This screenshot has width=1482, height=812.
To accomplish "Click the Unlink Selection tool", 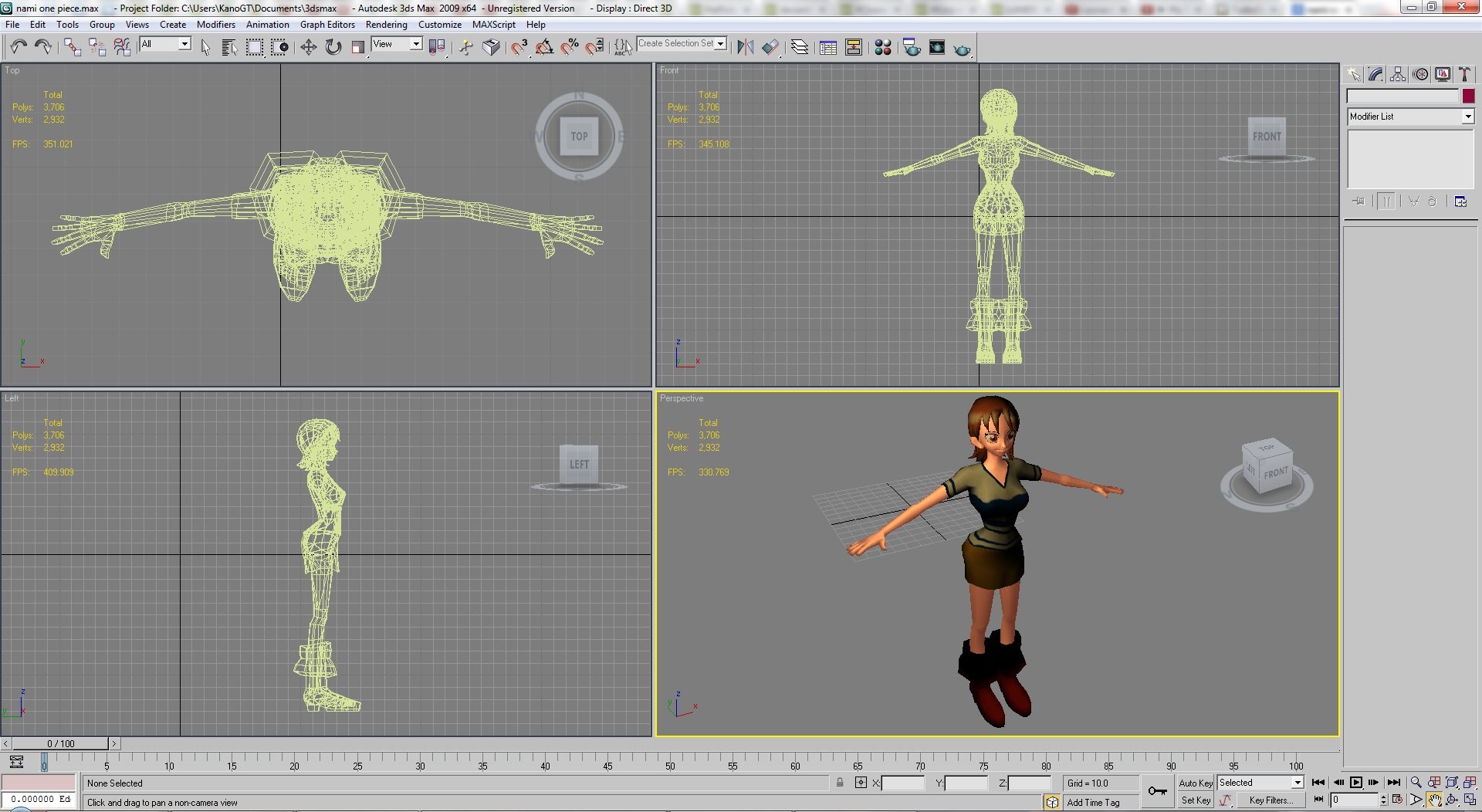I will point(97,48).
